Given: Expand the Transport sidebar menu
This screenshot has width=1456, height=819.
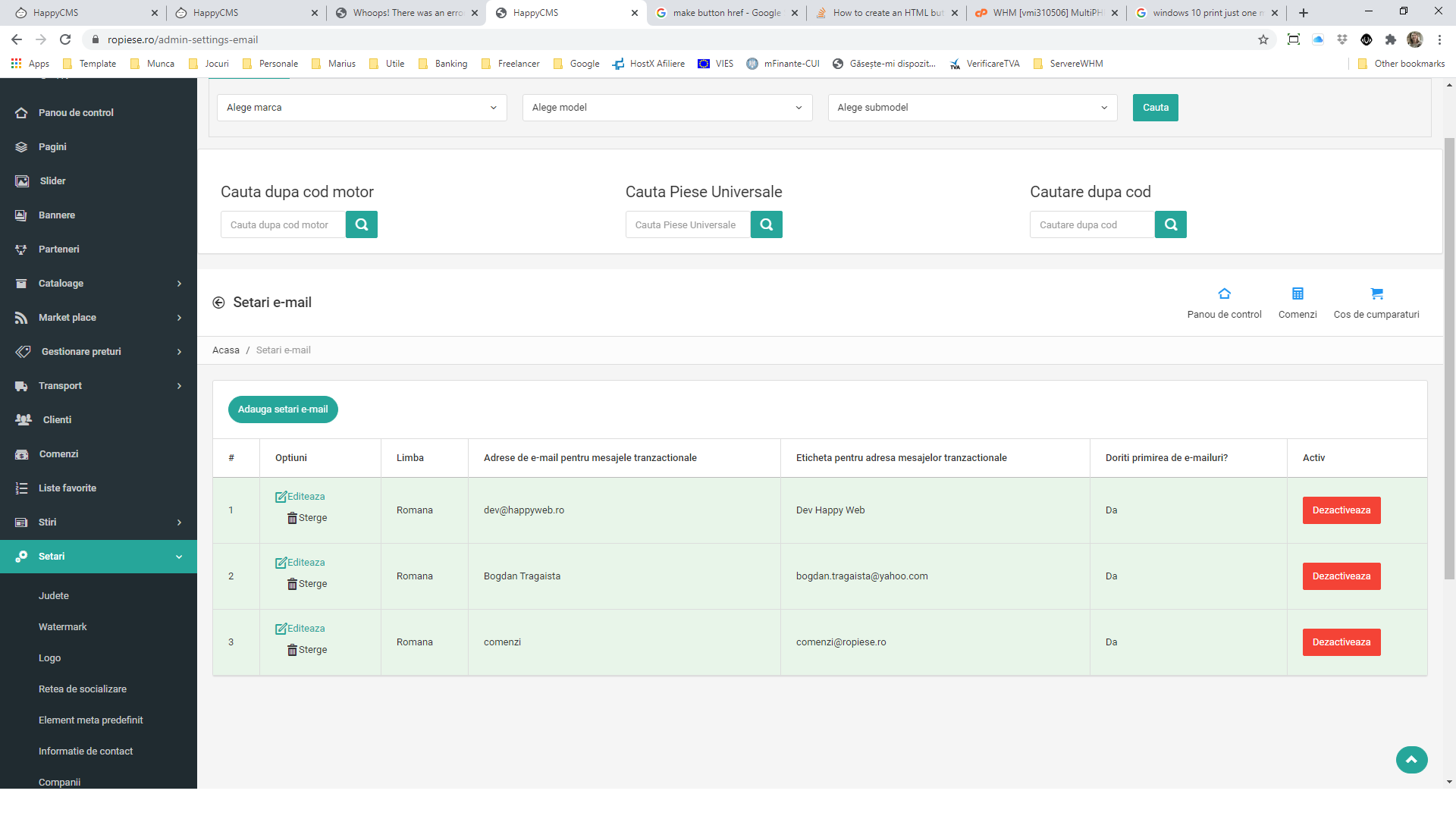Looking at the screenshot, I should [x=99, y=386].
